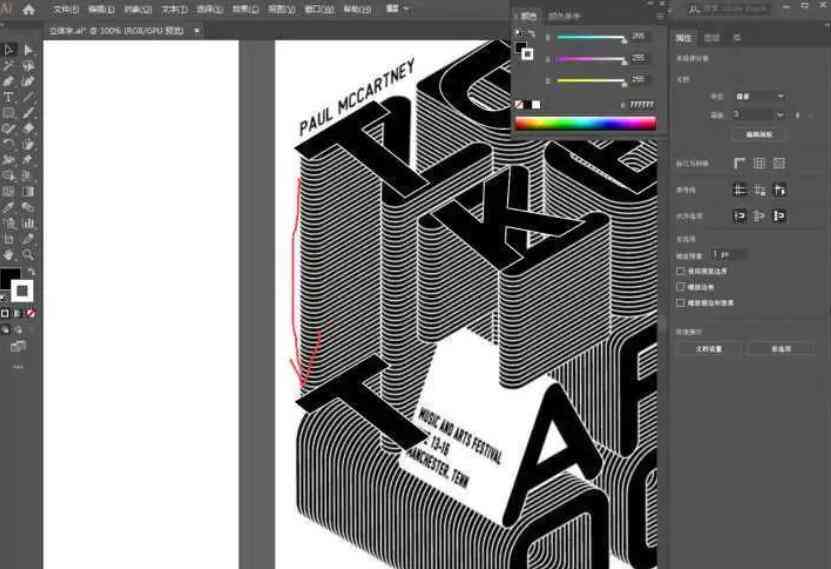Click the 编辑画板 button

pyautogui.click(x=758, y=135)
